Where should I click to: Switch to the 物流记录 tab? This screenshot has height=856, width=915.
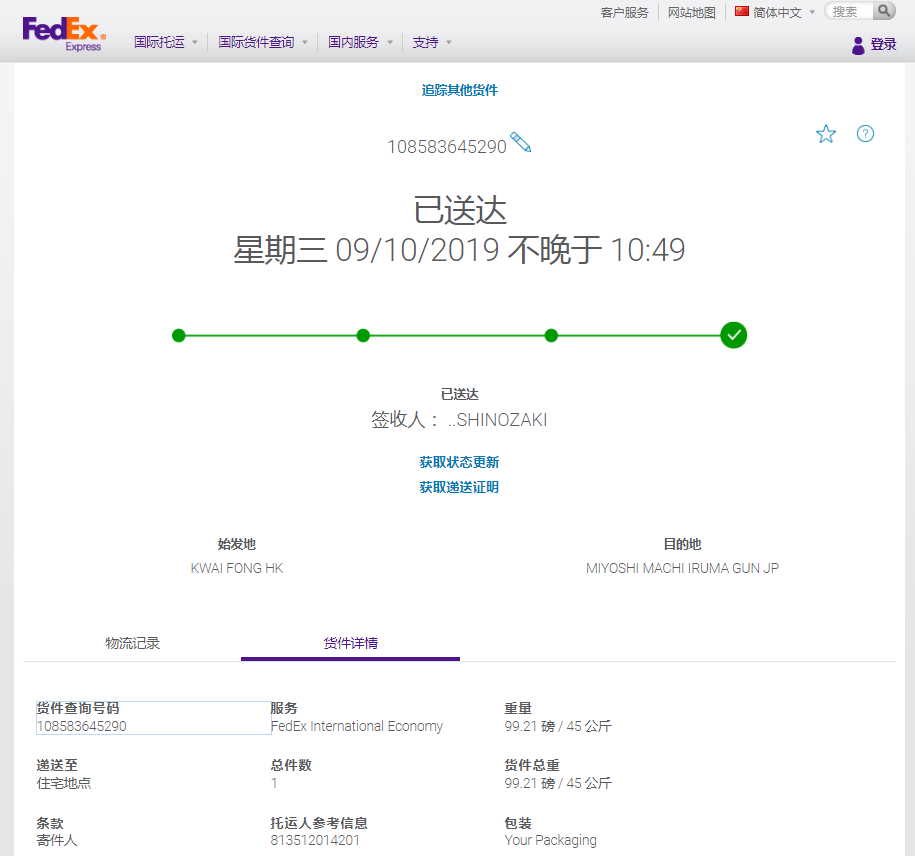132,643
